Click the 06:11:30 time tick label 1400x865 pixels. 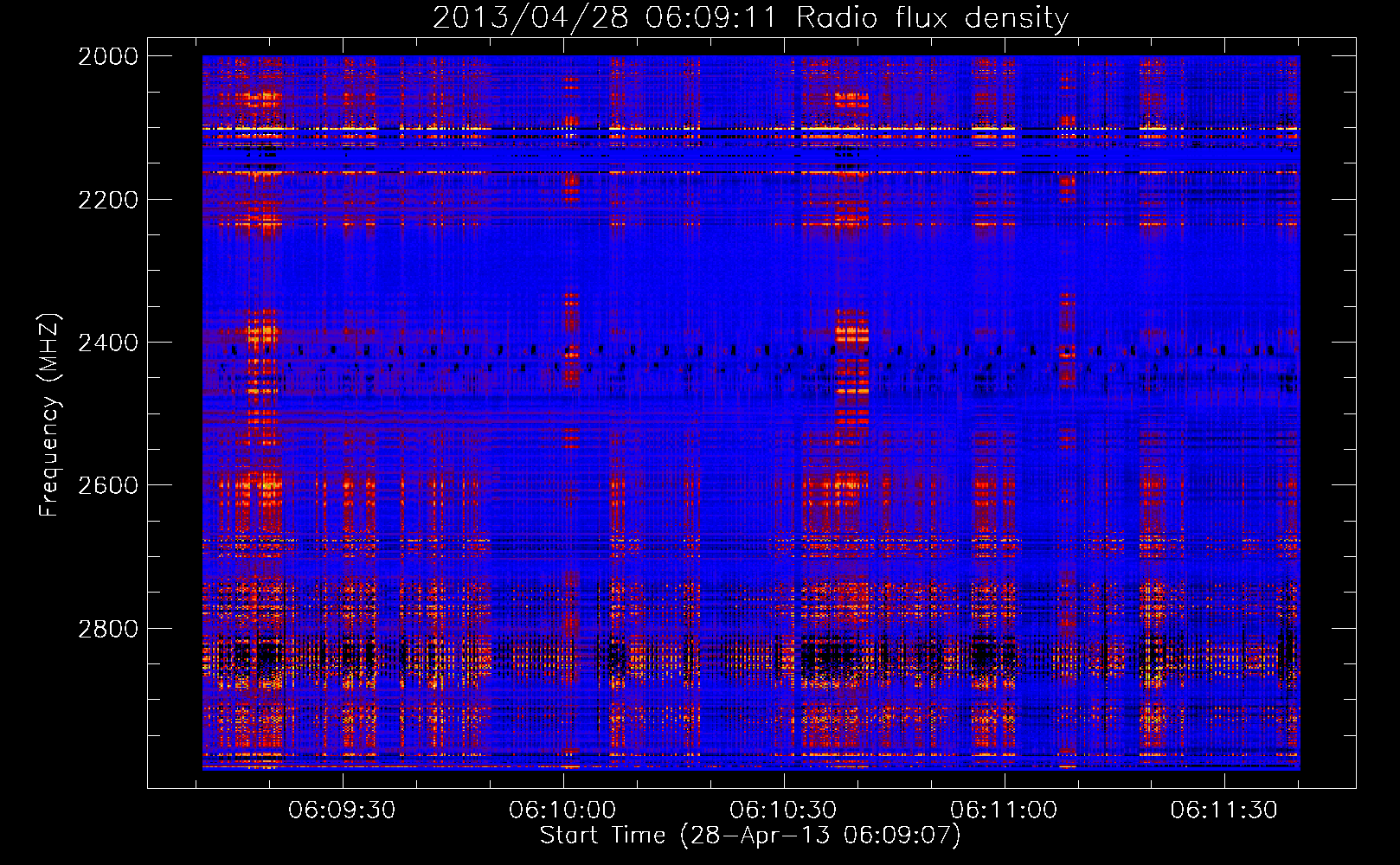pos(1224,810)
